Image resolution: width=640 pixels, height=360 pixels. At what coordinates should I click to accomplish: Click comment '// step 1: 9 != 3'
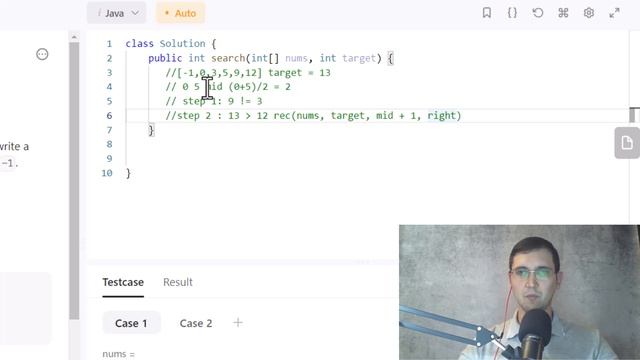(x=214, y=101)
